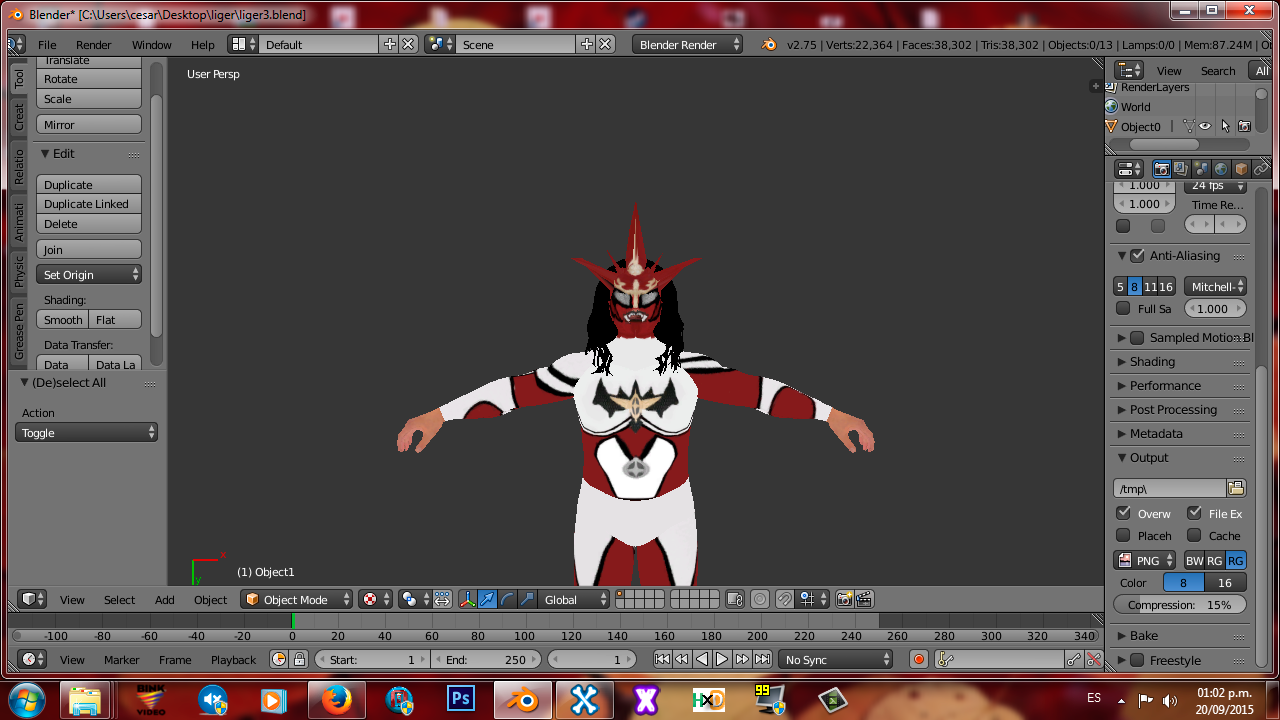This screenshot has height=720, width=1280.
Task: Expand the Bake panel
Action: tap(1144, 636)
